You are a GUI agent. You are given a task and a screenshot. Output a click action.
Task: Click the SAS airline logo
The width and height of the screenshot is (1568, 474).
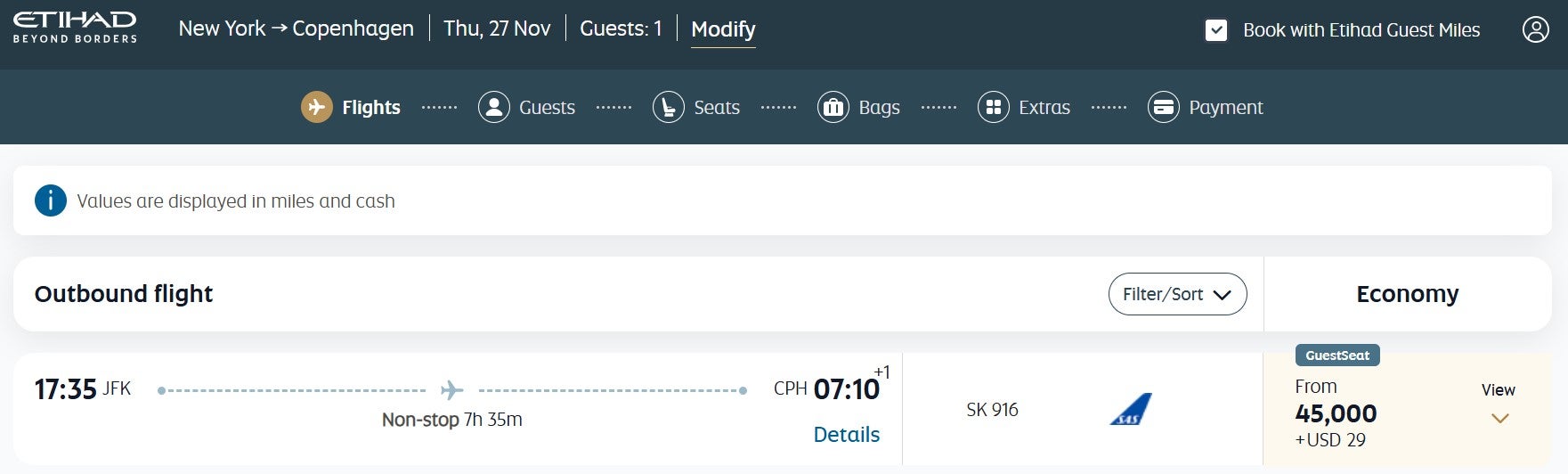point(1131,409)
